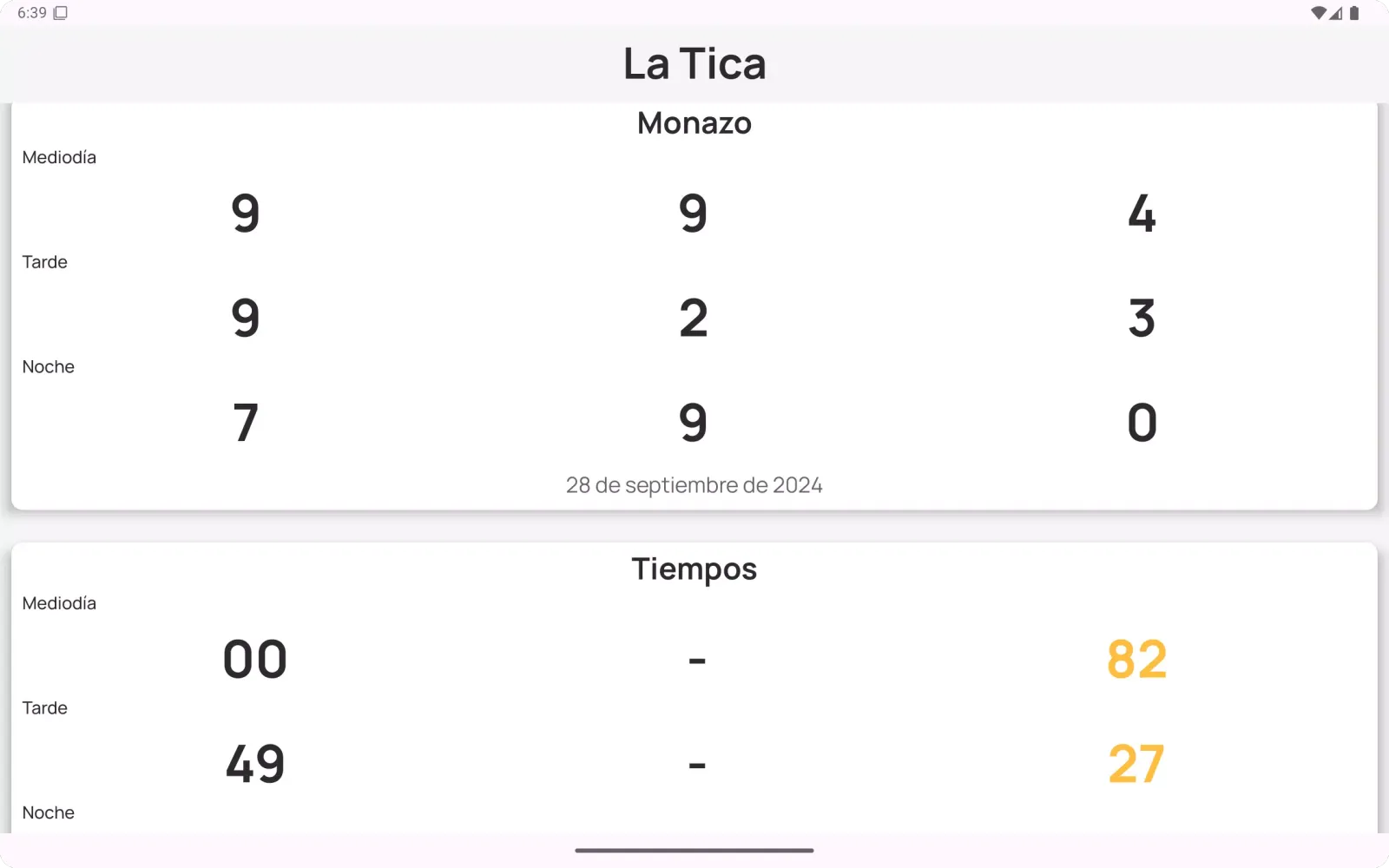Select the La Tica app title
Screen dimensions: 1389x868
coord(694,64)
